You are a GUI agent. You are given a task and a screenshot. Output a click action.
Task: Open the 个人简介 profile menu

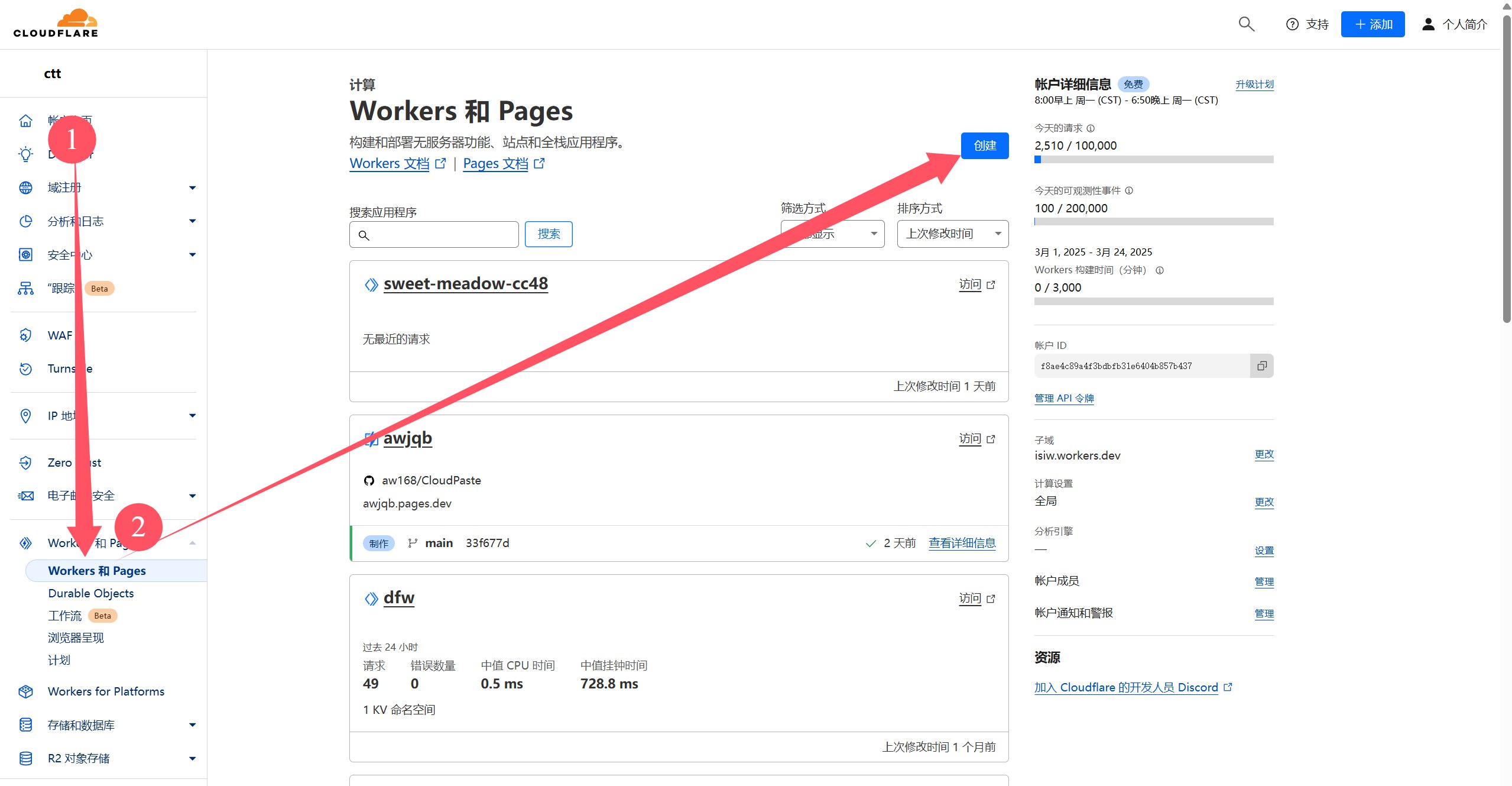click(1455, 24)
